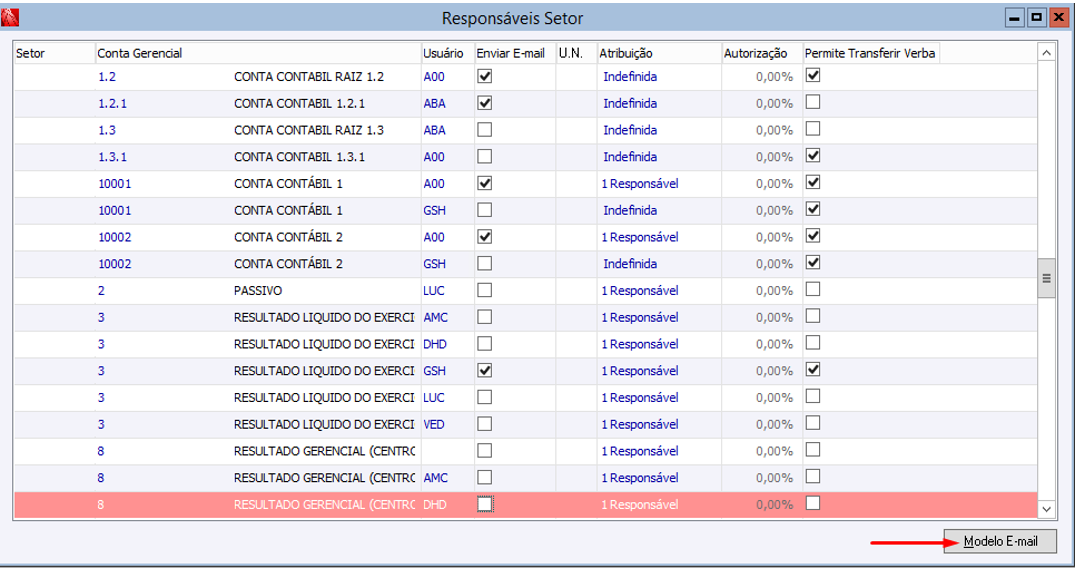Disable Permite Transferir Verba for row 1.2

pos(812,76)
